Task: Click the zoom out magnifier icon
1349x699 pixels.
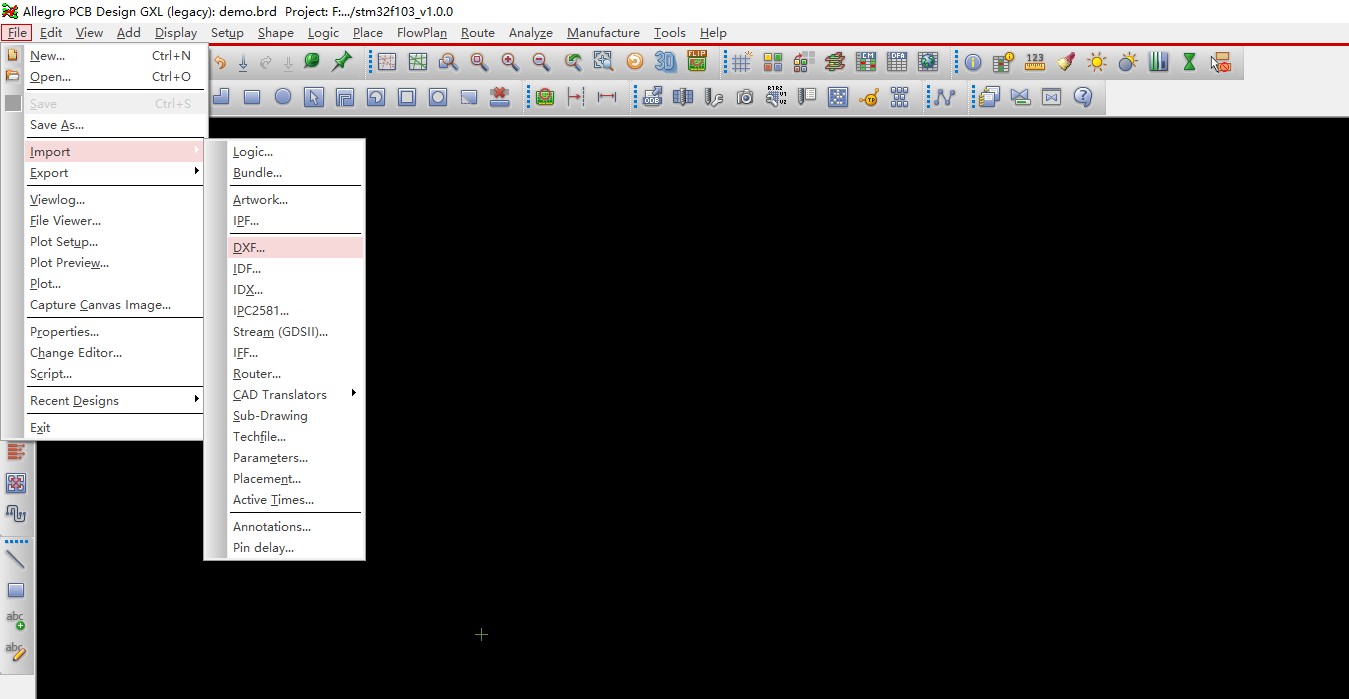Action: pos(541,62)
